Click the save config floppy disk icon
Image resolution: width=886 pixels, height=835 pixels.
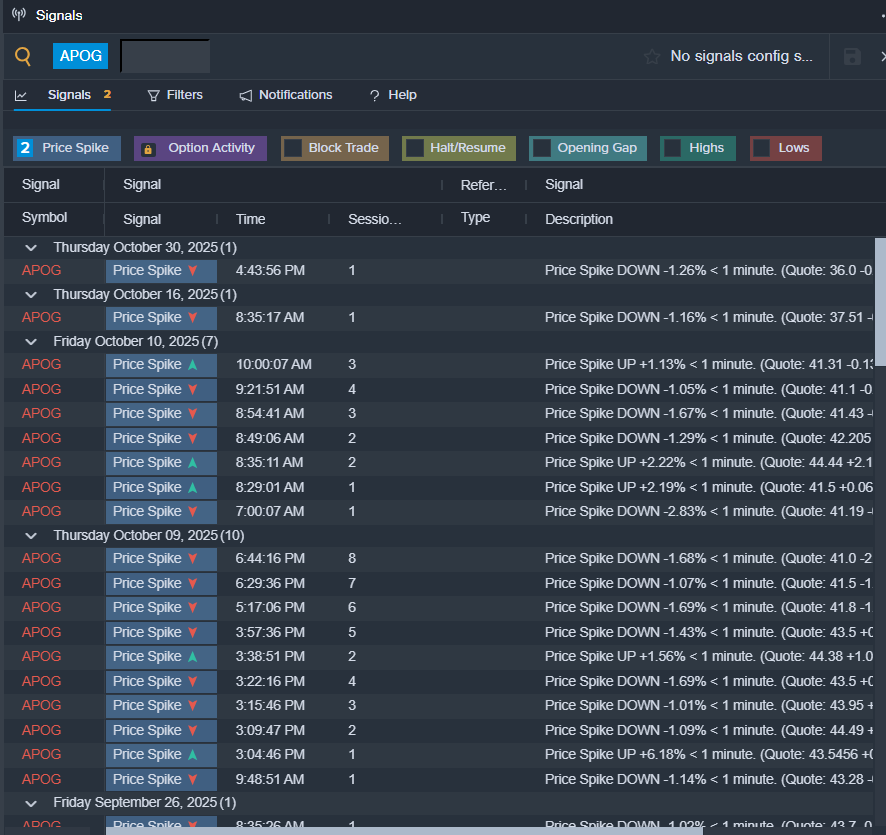click(x=852, y=56)
